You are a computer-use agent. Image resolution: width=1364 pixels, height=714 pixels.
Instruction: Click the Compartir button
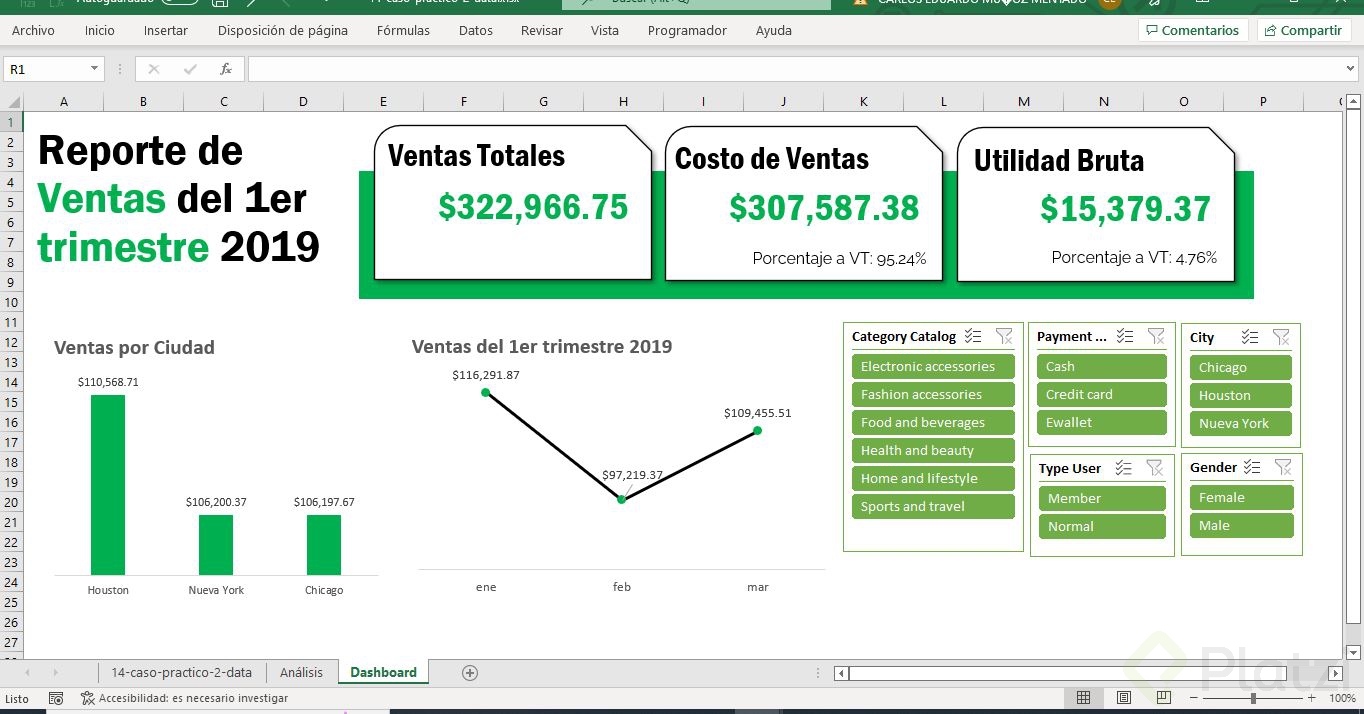[x=1304, y=31]
